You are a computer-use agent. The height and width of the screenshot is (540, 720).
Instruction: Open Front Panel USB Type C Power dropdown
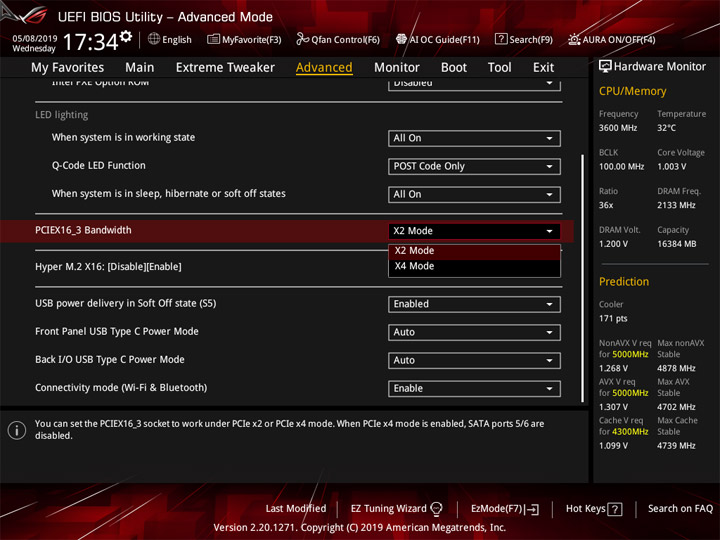[x=474, y=332]
